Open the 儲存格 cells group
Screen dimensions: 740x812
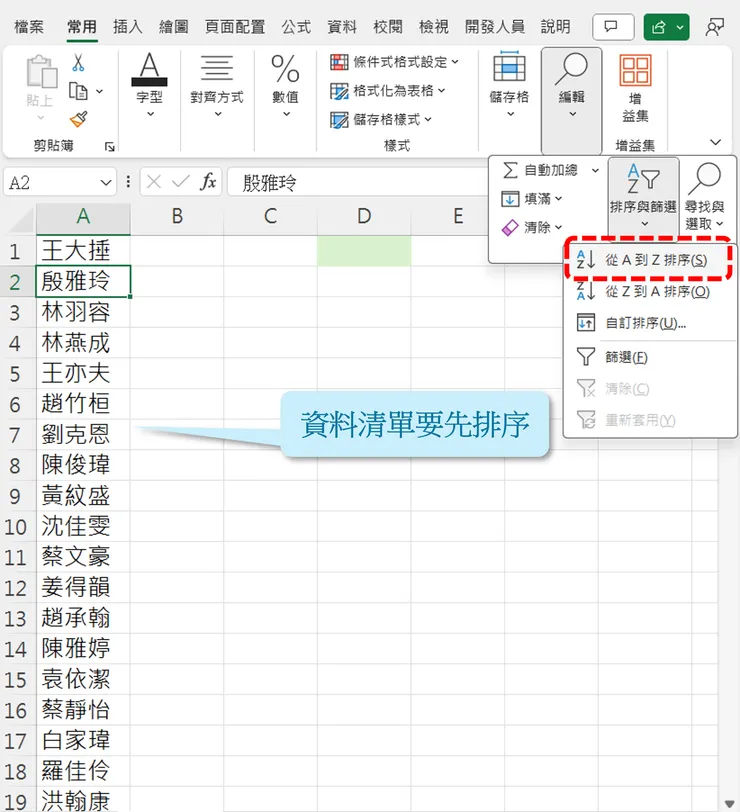(510, 85)
